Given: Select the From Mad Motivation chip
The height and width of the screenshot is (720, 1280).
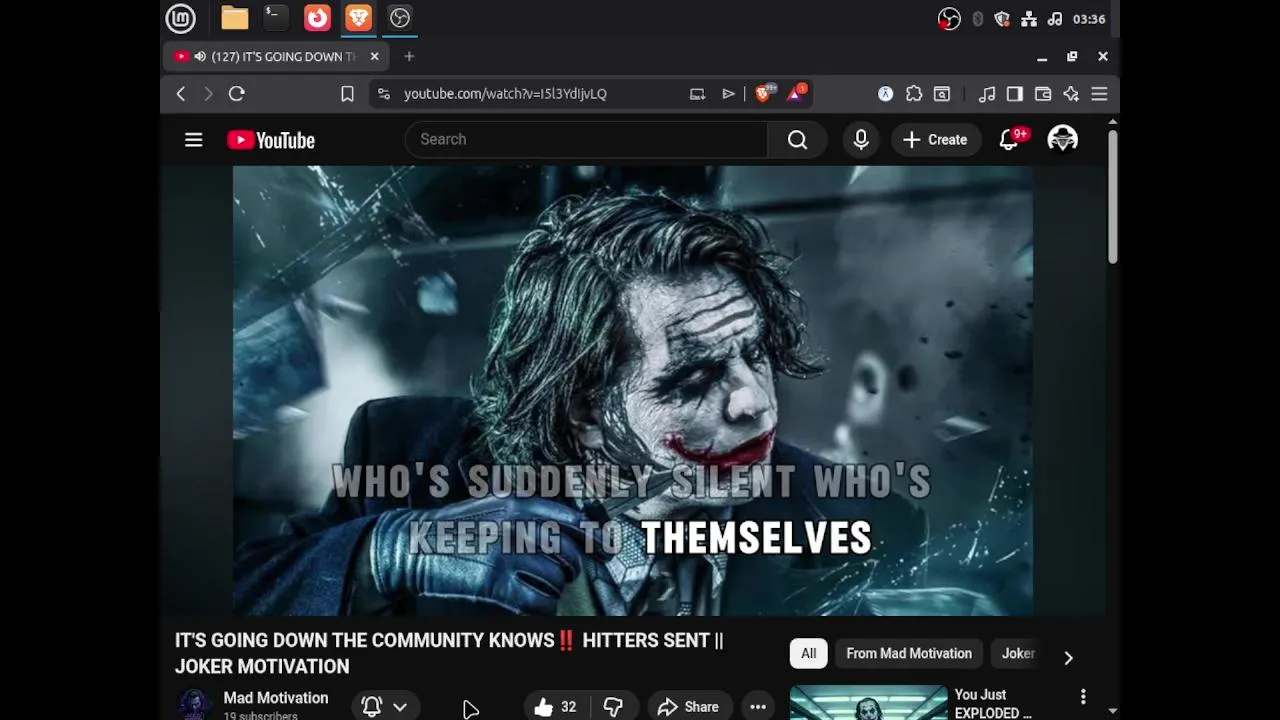Looking at the screenshot, I should tap(909, 654).
